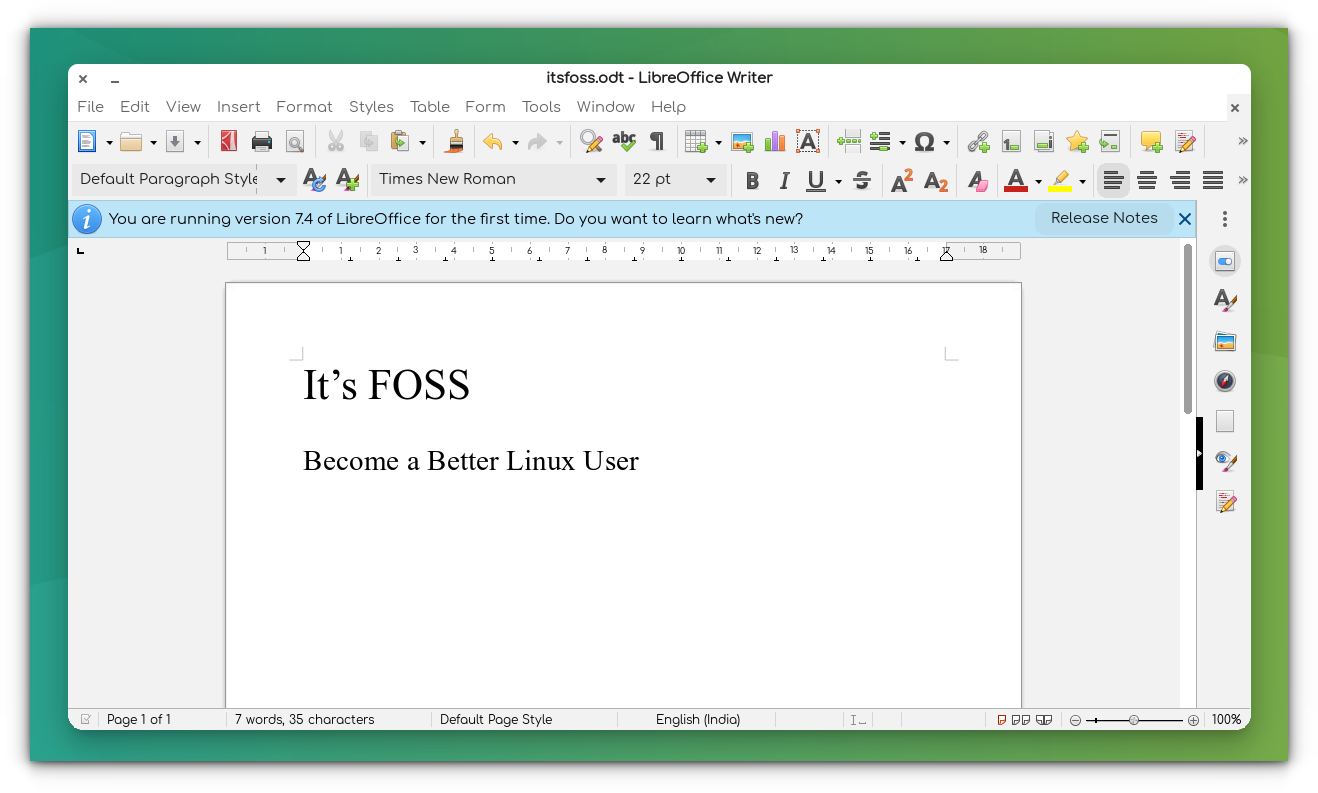Image resolution: width=1318 pixels, height=793 pixels.
Task: Open the Font Color dropdown arrow
Action: [1038, 182]
